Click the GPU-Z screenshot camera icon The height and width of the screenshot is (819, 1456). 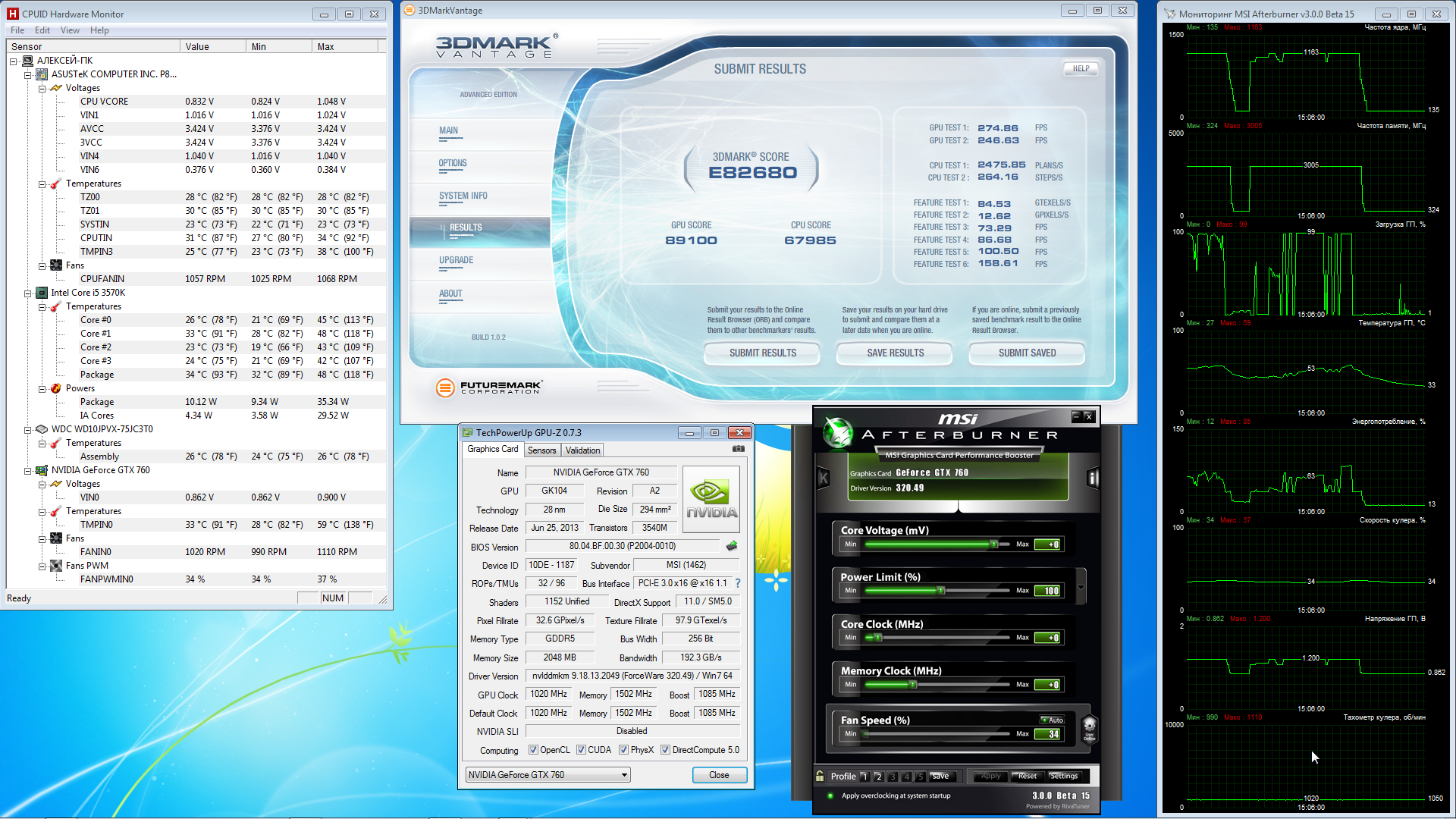coord(738,449)
